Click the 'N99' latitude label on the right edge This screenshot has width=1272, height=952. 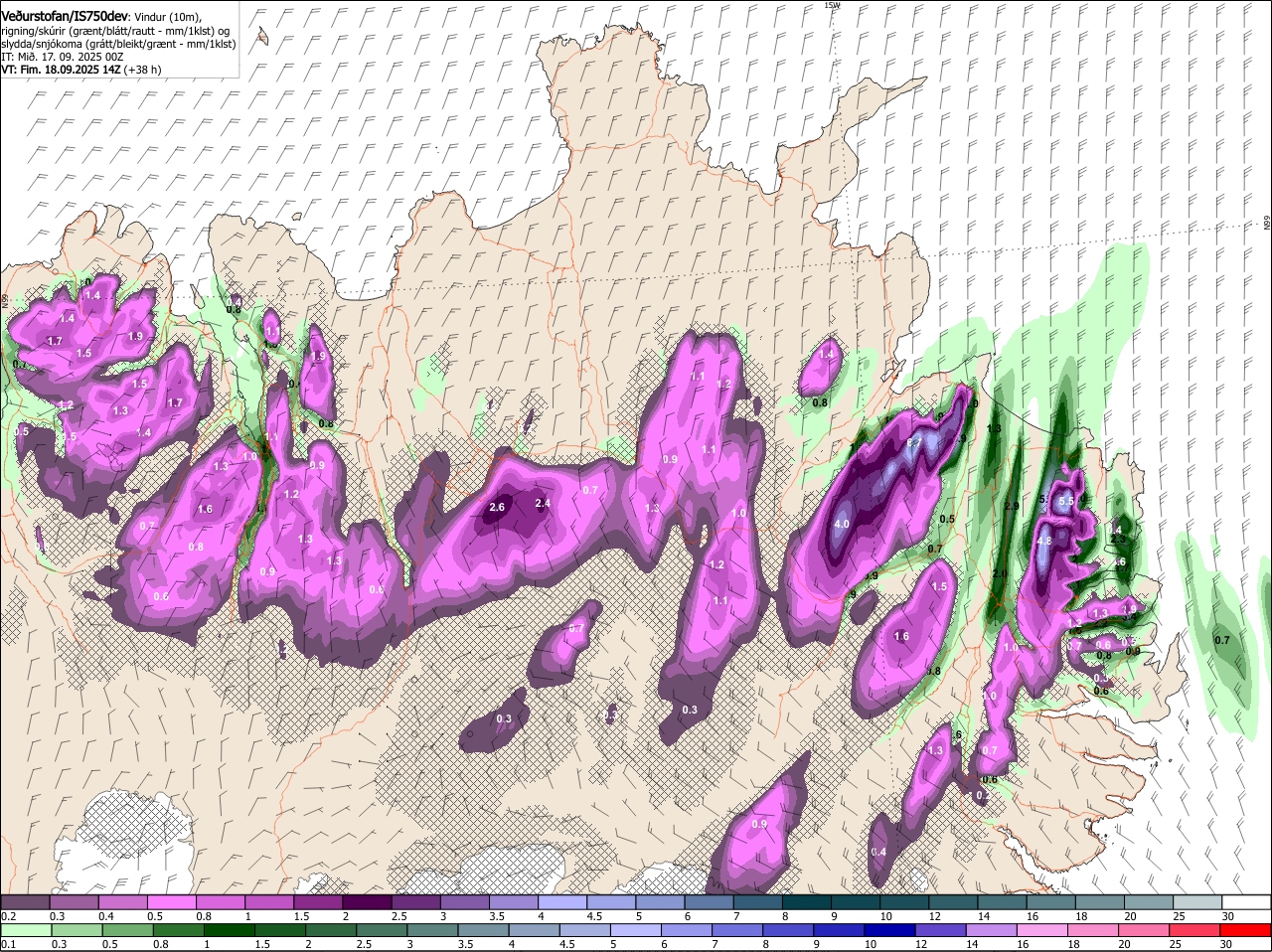[x=1267, y=224]
